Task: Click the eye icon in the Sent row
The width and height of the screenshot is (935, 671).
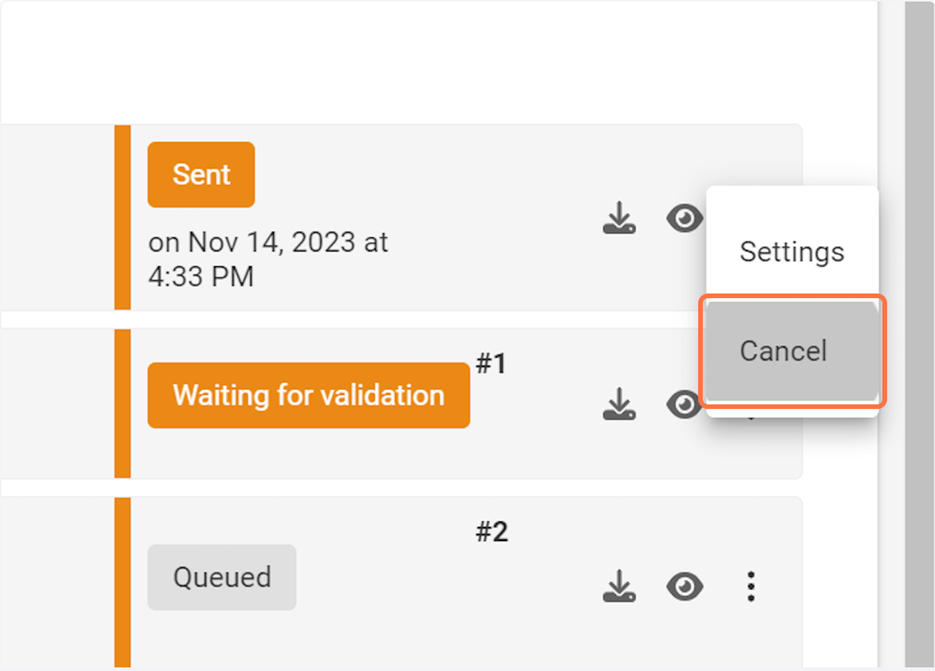Action: (x=685, y=218)
